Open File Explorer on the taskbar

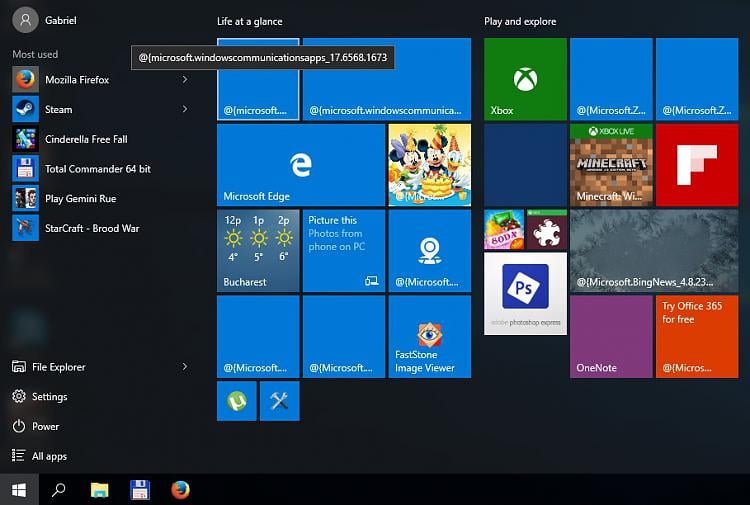(x=99, y=490)
